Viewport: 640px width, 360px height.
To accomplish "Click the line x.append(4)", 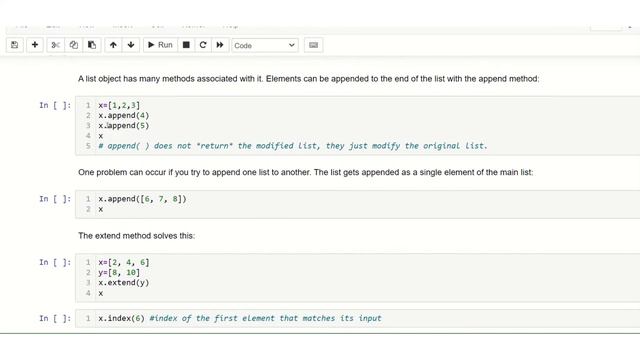I will [x=124, y=116].
